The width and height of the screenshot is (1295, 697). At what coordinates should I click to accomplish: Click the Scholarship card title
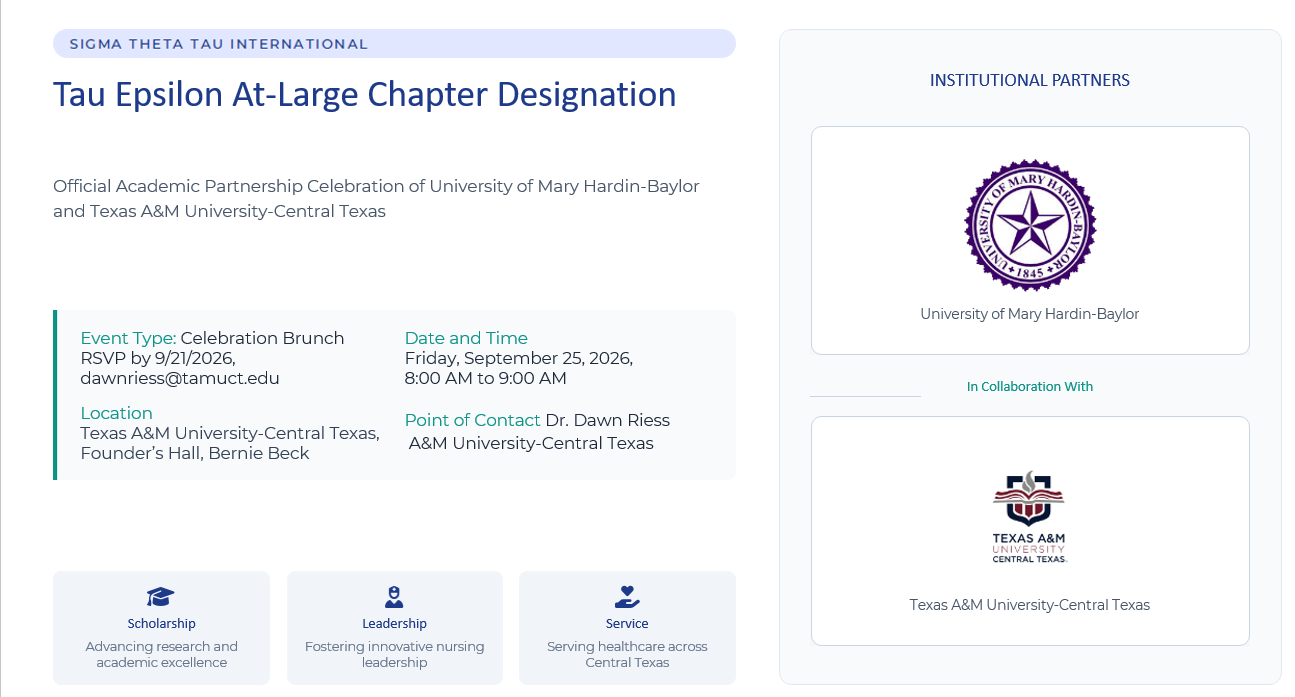161,624
